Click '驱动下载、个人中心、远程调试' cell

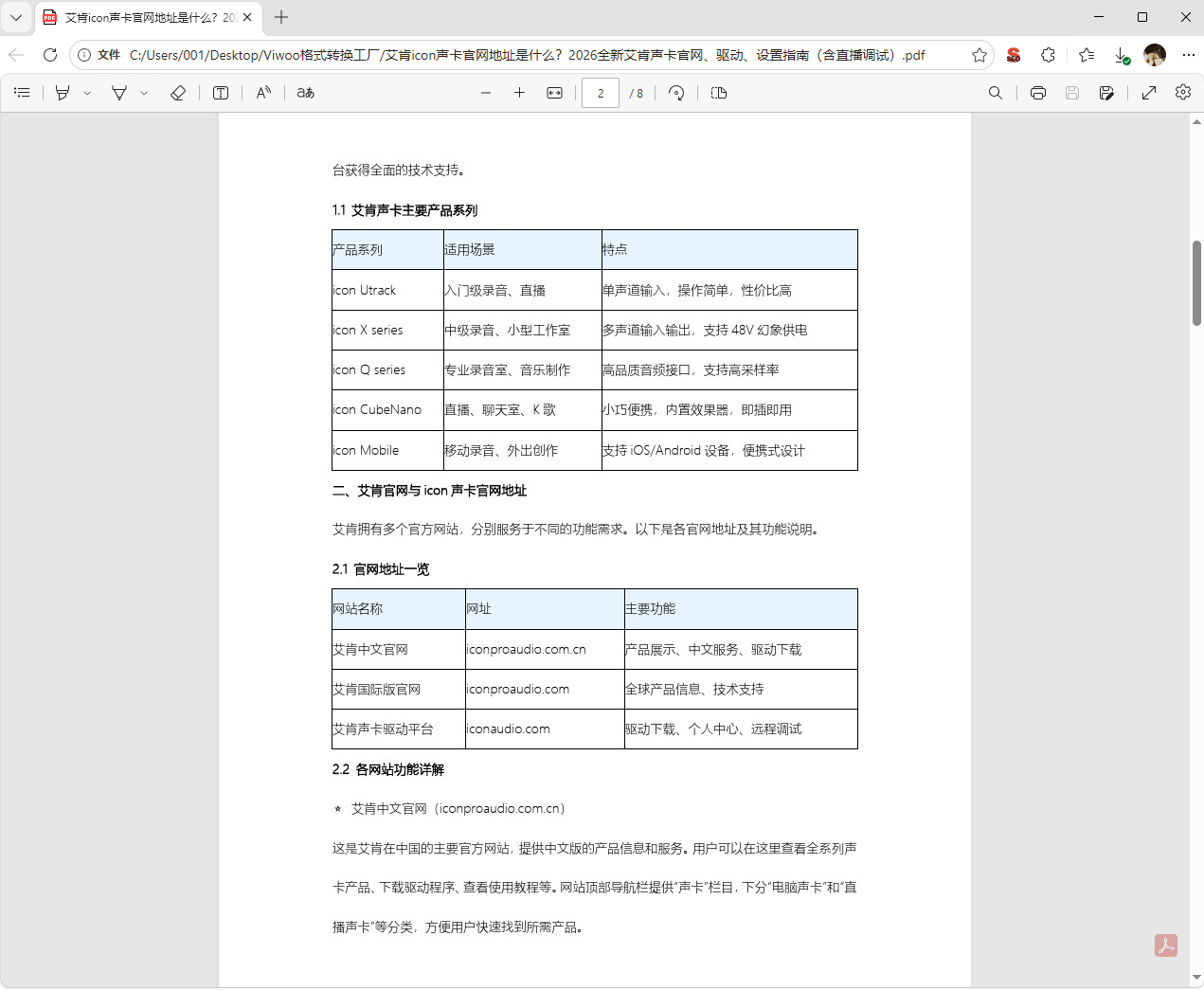(x=741, y=729)
